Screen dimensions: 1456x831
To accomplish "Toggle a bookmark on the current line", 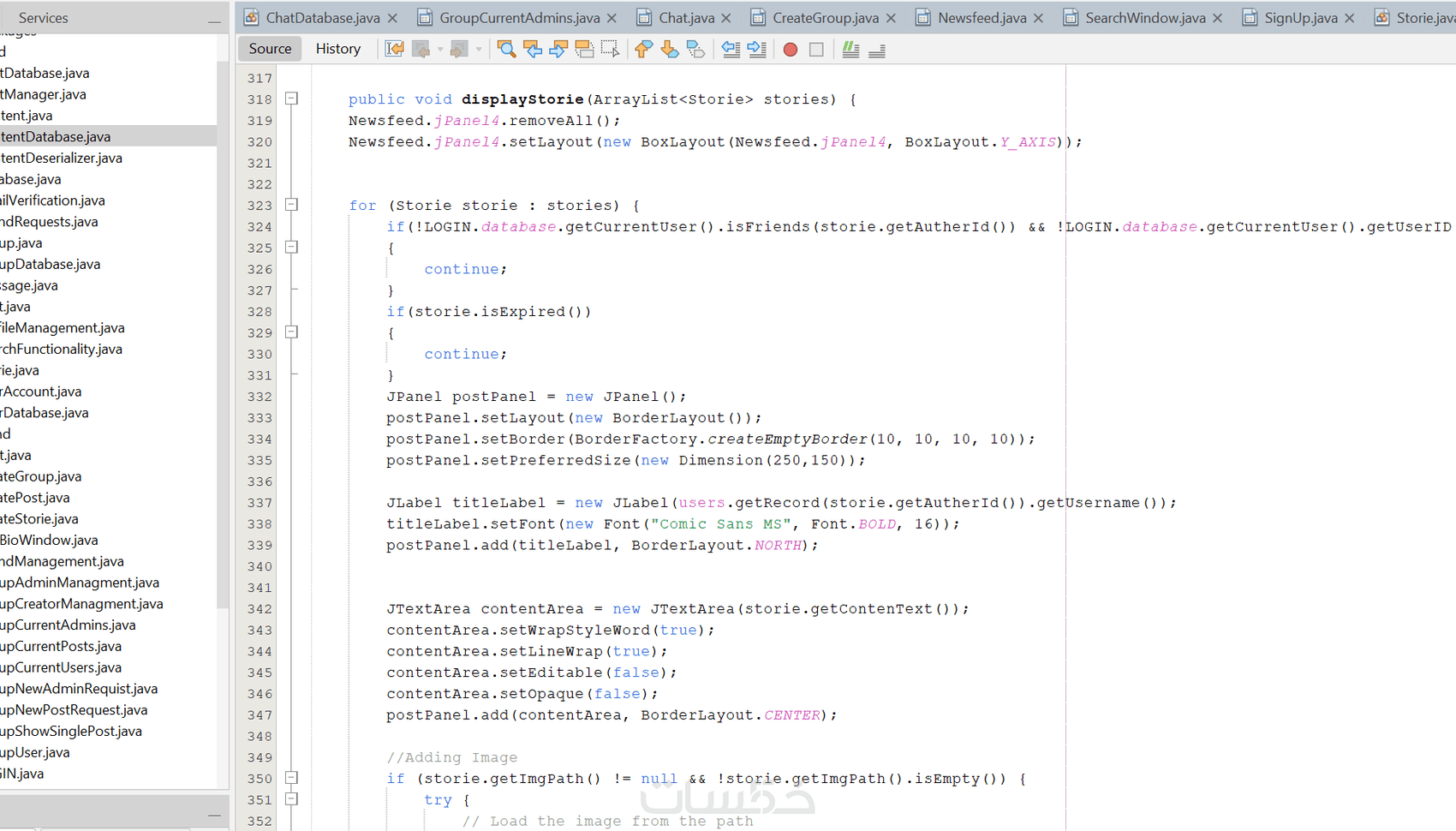I will coord(695,49).
